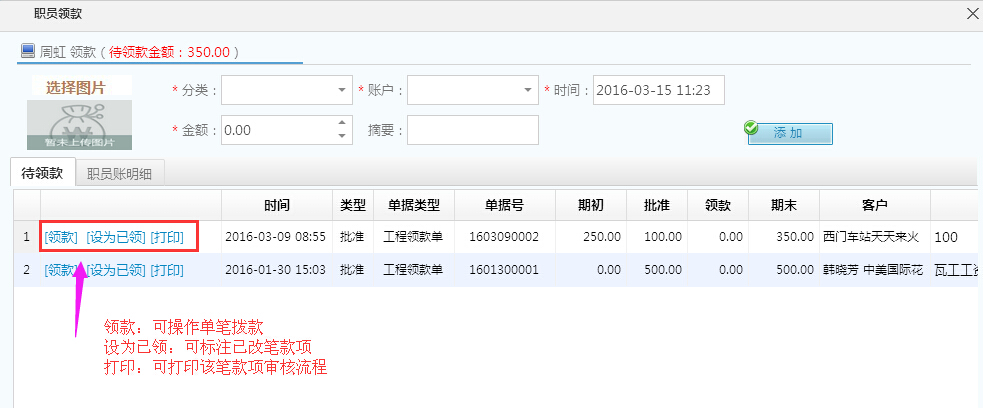Click 设为已领 link in row 2
The height and width of the screenshot is (408, 983).
[115, 270]
